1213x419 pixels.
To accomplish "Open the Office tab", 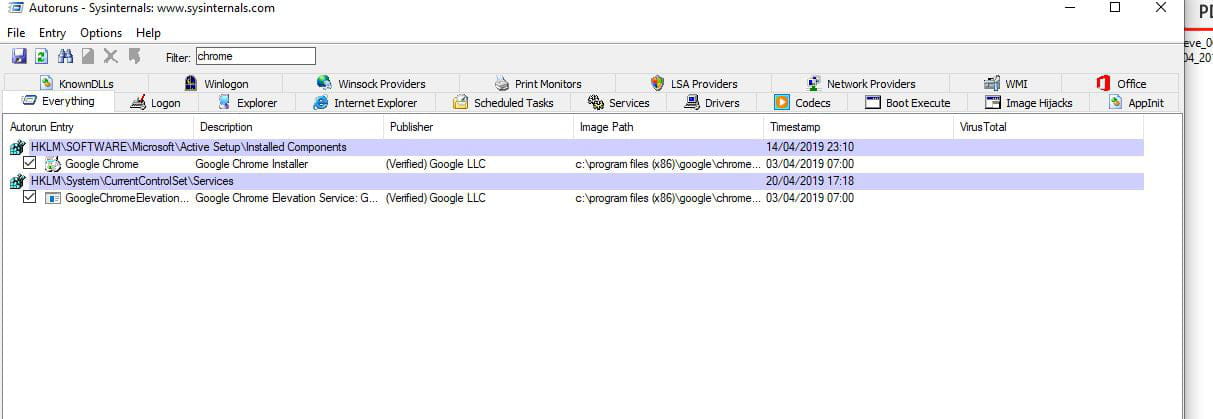I will click(1120, 84).
